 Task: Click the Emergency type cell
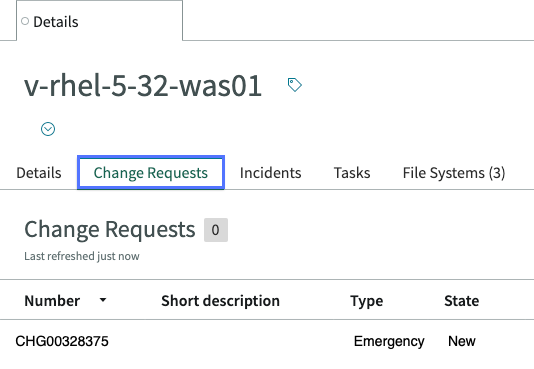(x=389, y=341)
